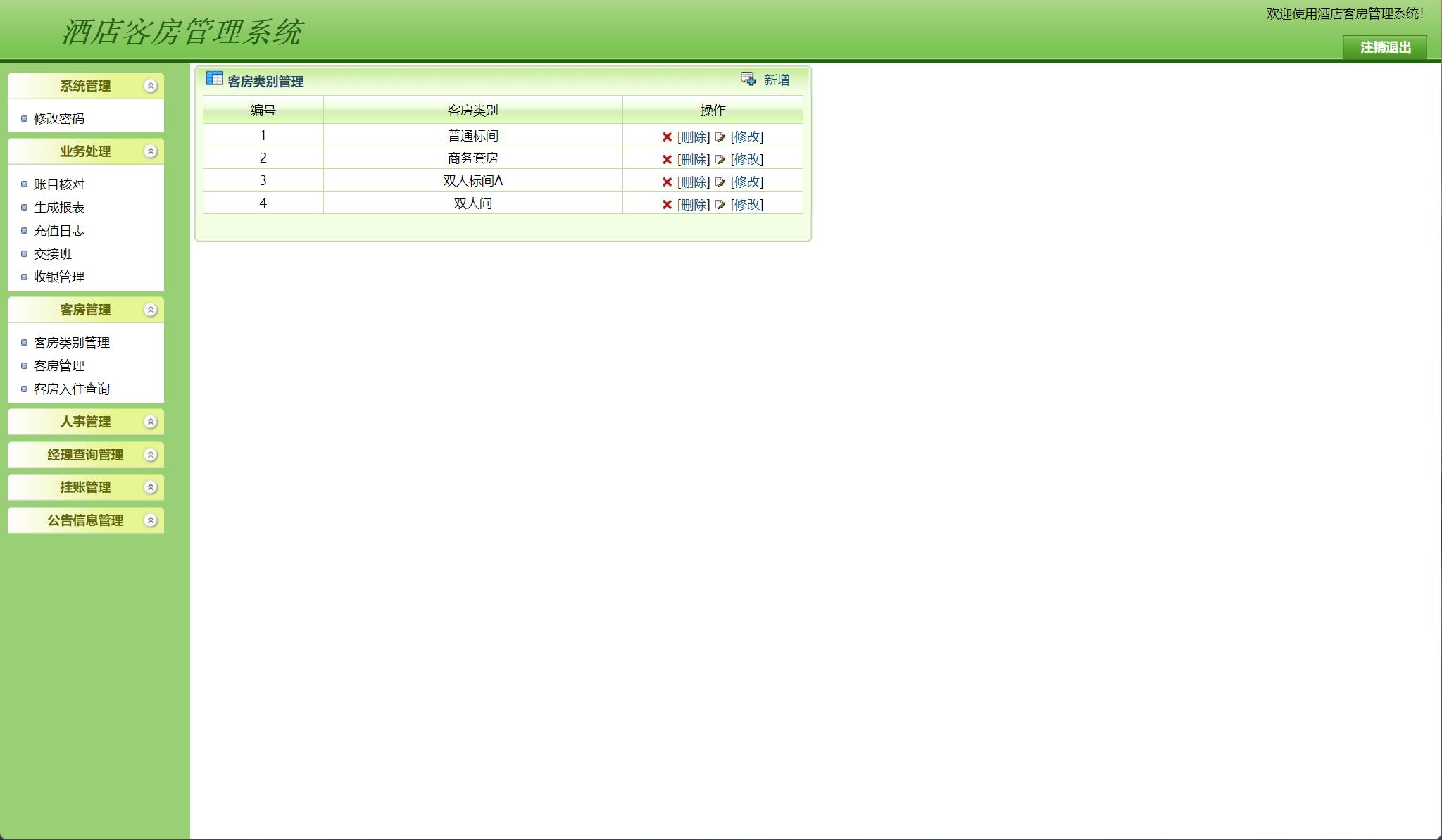Image resolution: width=1442 pixels, height=840 pixels.
Task: Click the edit pencil icon for 双人标间A
Action: [x=720, y=182]
